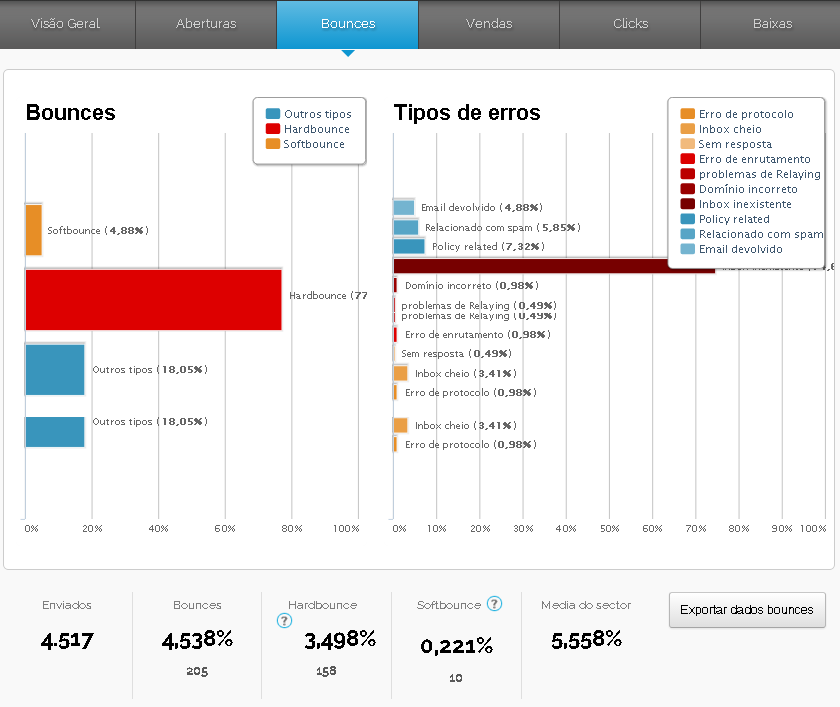Open the Baixas tab
Screen dimensions: 840x707
(772, 24)
